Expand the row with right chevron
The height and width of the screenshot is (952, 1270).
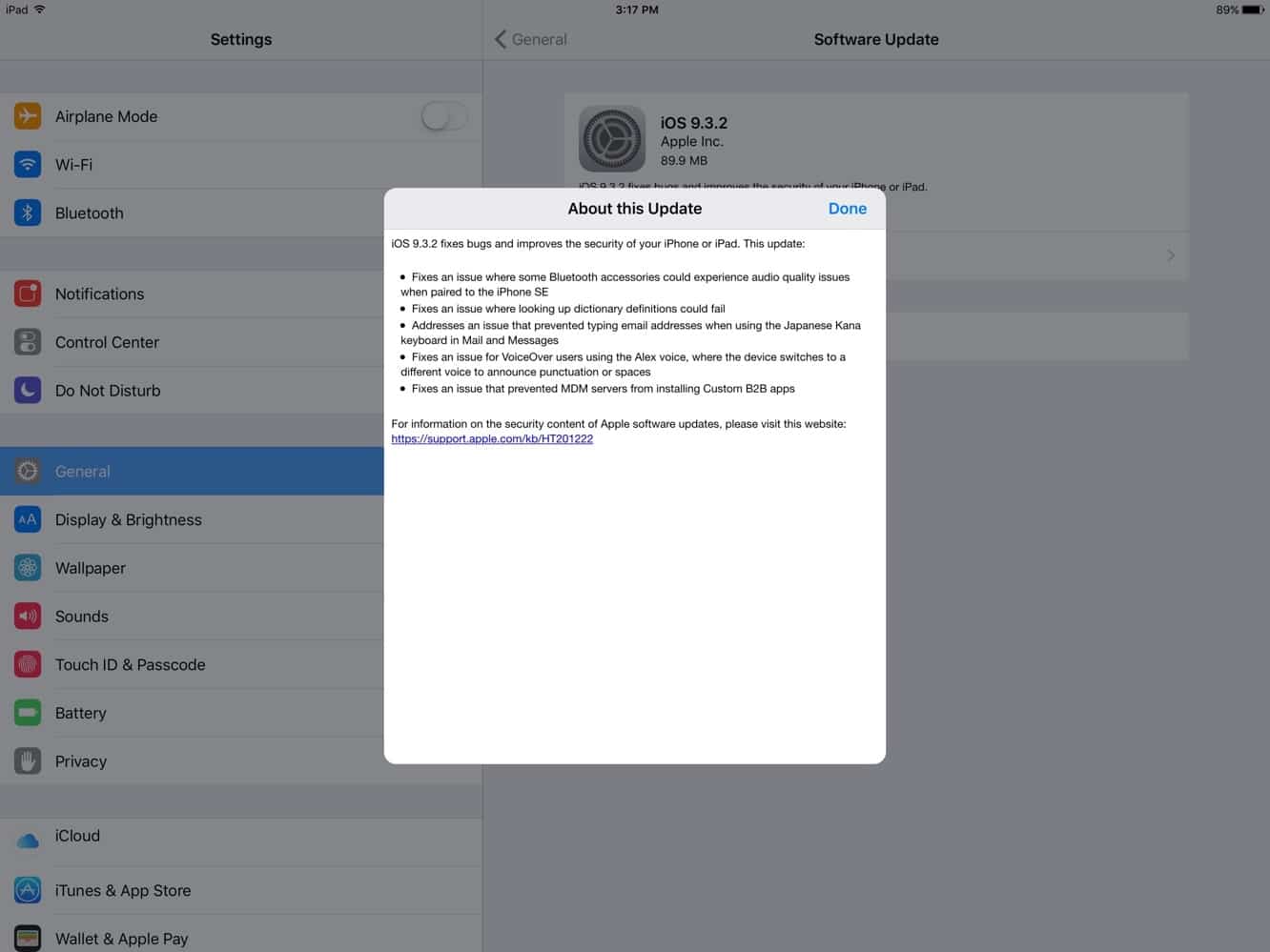(x=1170, y=255)
